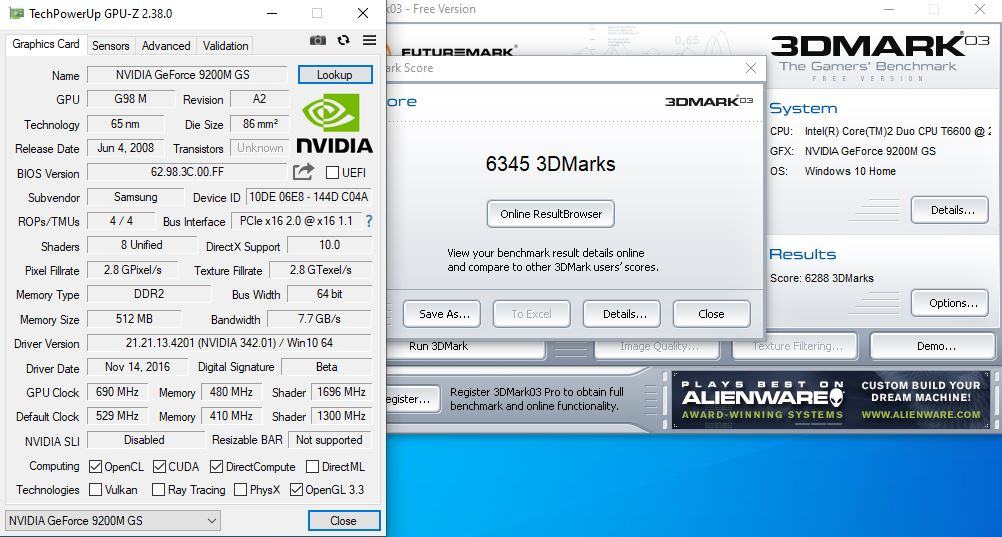Click the Subvendor Samsung field
This screenshot has height=537, width=1002.
[135, 197]
